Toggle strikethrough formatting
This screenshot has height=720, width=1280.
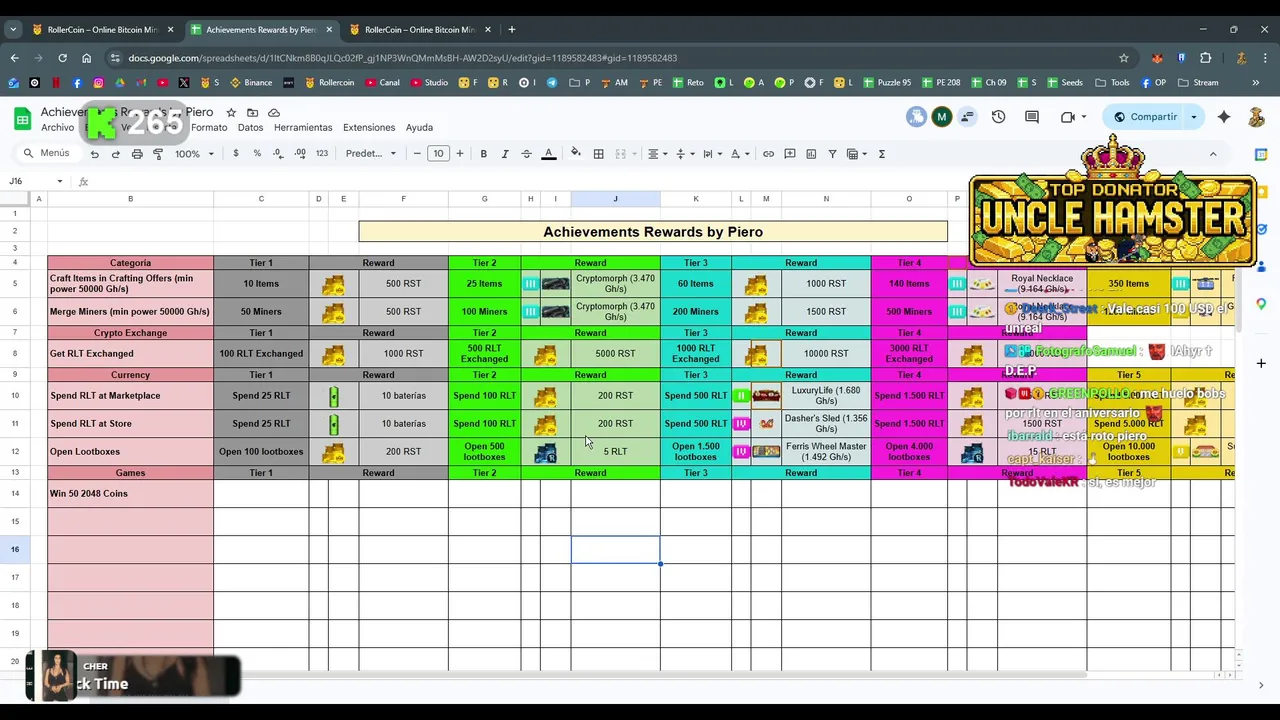point(526,154)
